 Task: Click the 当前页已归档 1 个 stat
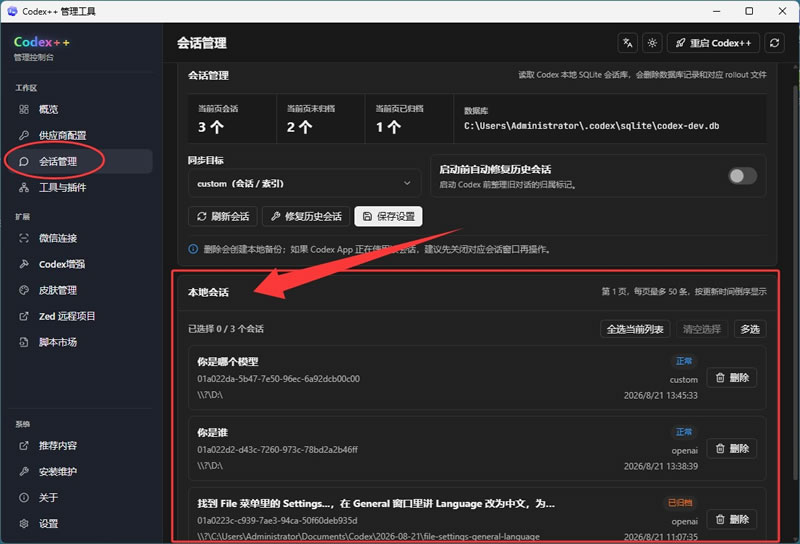click(x=409, y=118)
